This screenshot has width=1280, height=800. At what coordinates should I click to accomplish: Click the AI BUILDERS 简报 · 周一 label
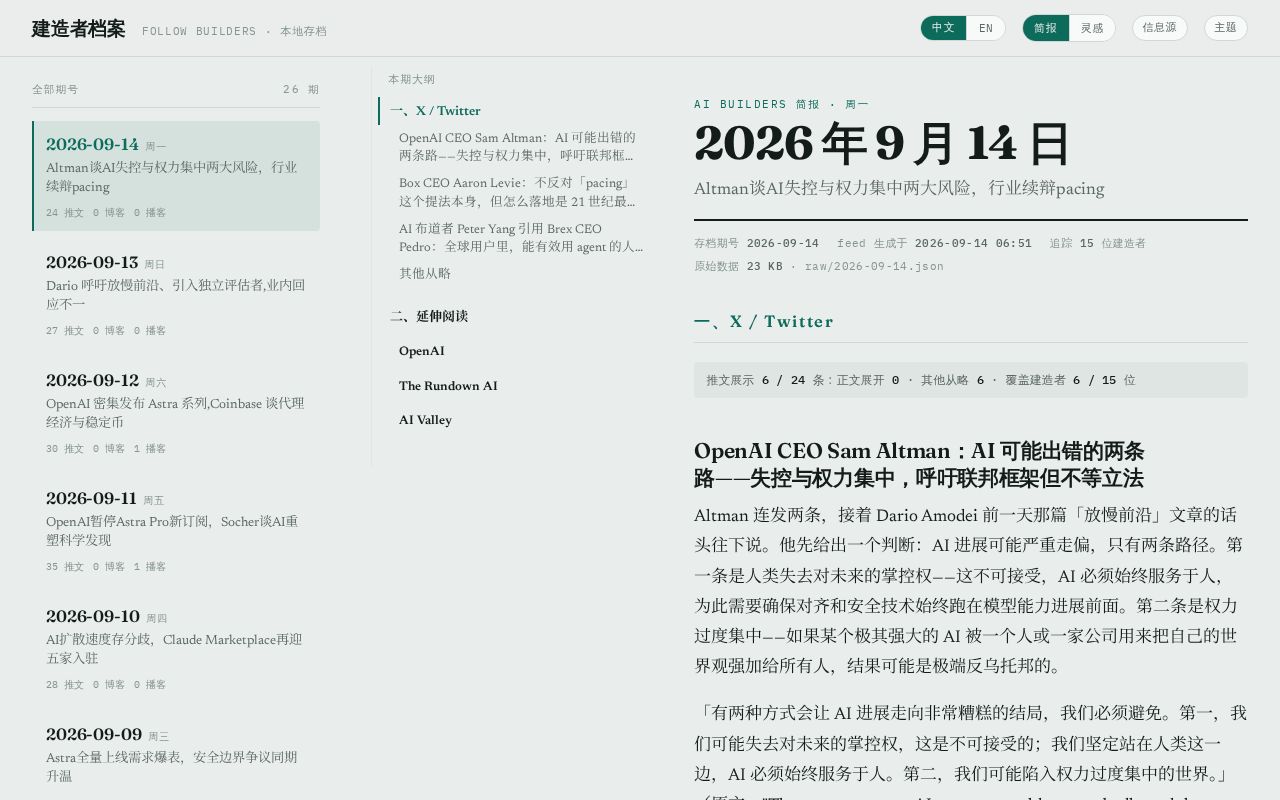click(781, 104)
